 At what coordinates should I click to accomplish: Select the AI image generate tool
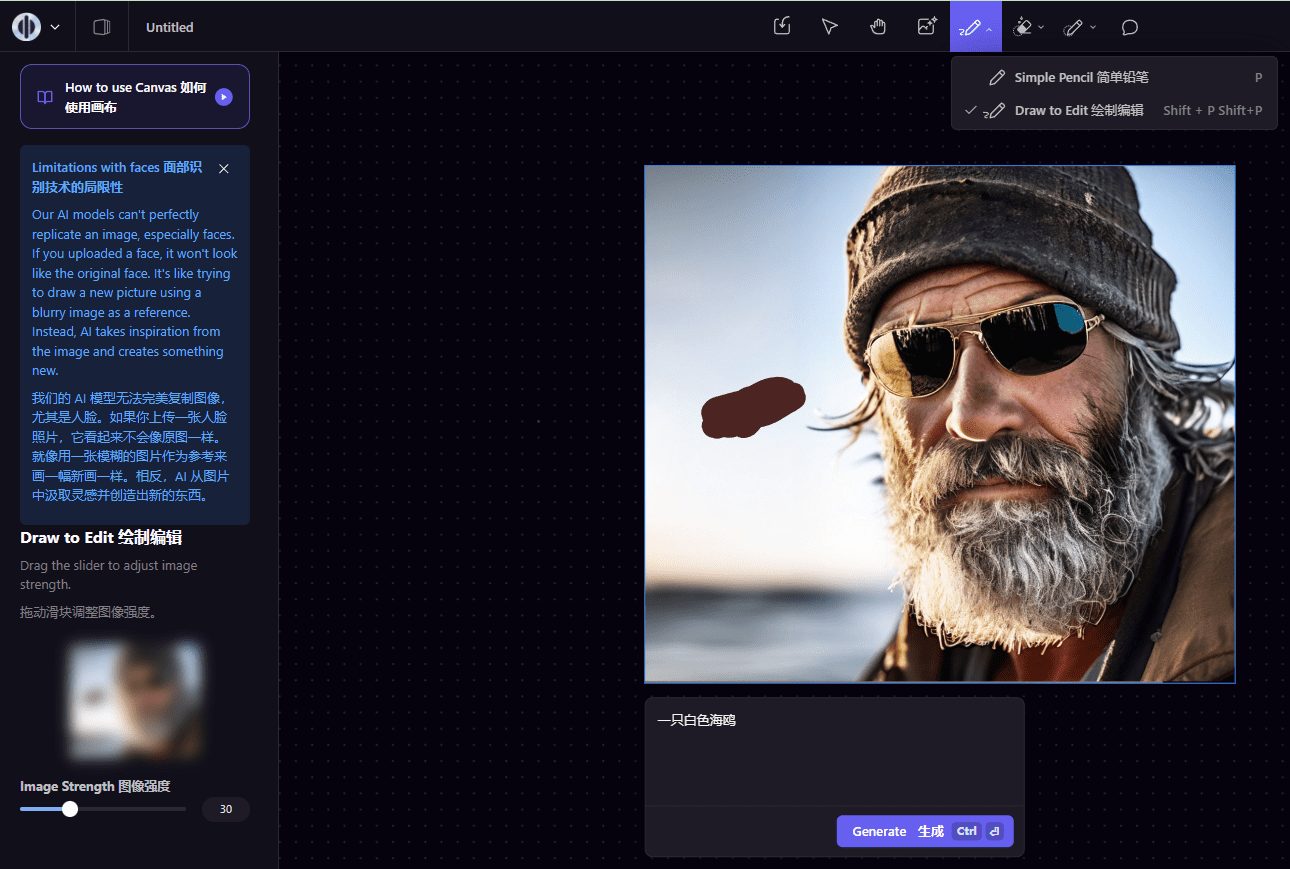point(927,27)
